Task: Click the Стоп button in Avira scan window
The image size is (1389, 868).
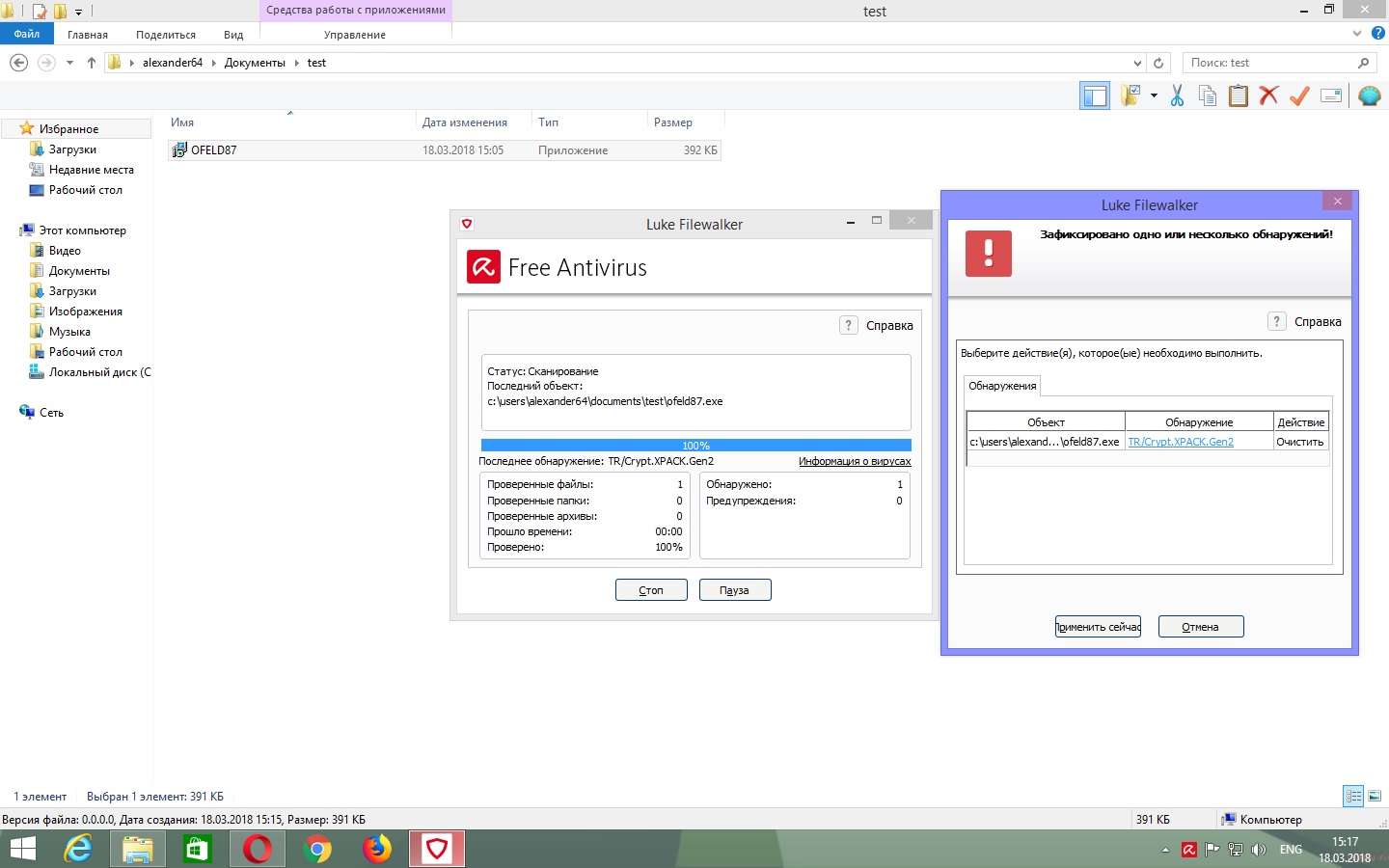Action: point(651,590)
